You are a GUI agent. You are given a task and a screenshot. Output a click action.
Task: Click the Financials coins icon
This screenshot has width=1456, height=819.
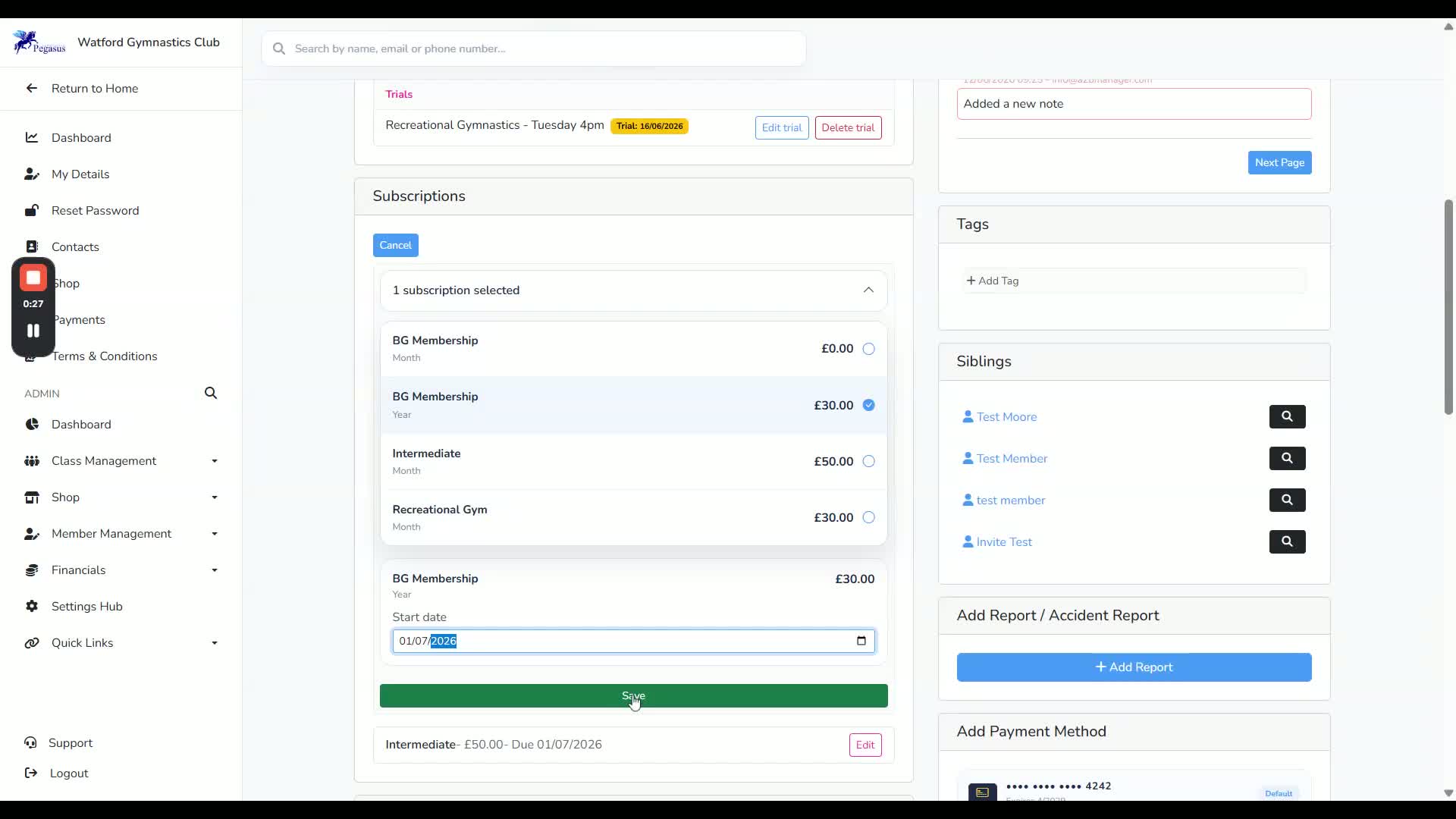31,570
